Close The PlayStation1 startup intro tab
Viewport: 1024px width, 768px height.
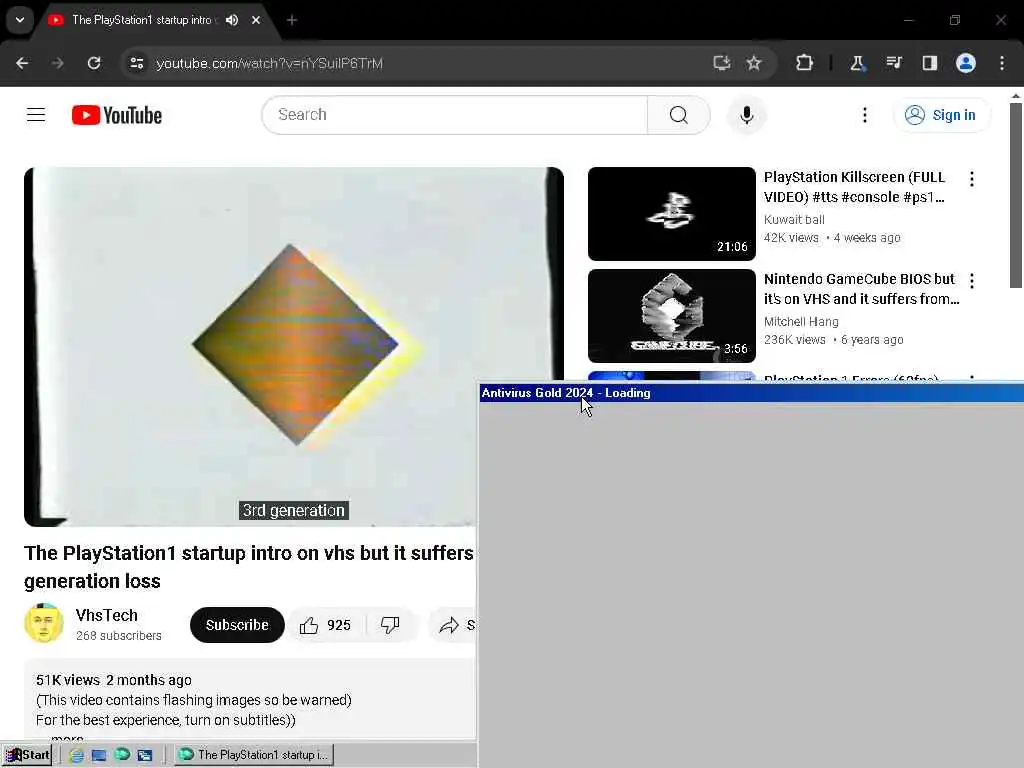tap(256, 20)
